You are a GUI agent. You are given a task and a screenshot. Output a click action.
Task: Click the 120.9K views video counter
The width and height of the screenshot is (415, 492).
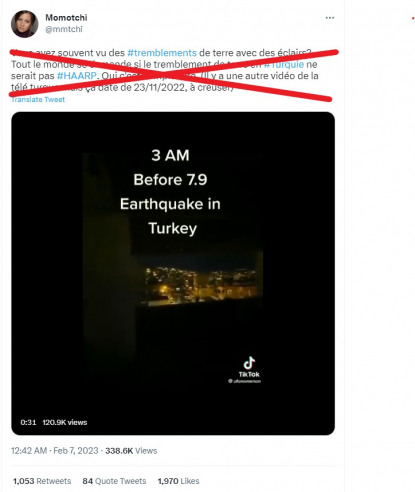coord(65,422)
